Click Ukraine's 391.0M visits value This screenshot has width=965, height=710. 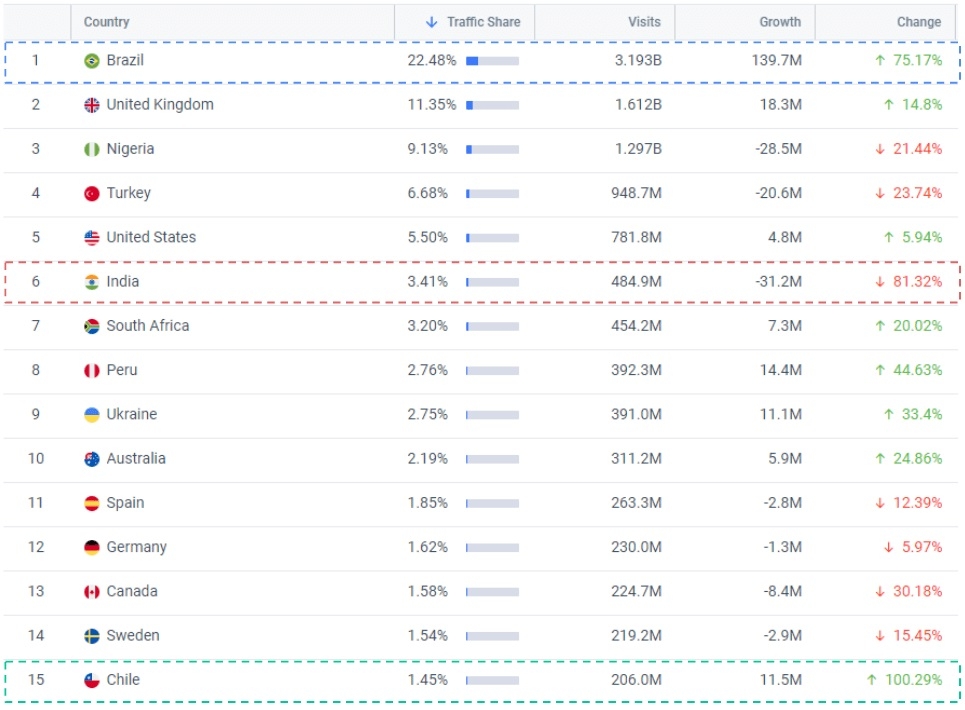pos(636,414)
